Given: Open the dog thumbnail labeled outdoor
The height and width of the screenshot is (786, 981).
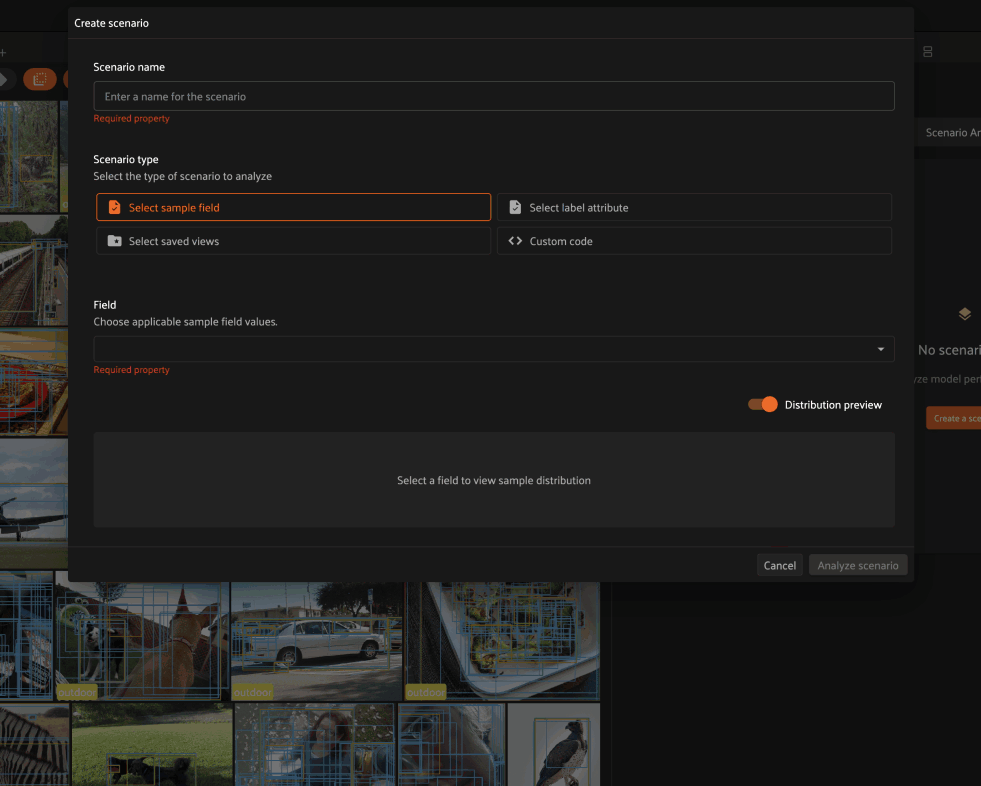Looking at the screenshot, I should [x=141, y=640].
